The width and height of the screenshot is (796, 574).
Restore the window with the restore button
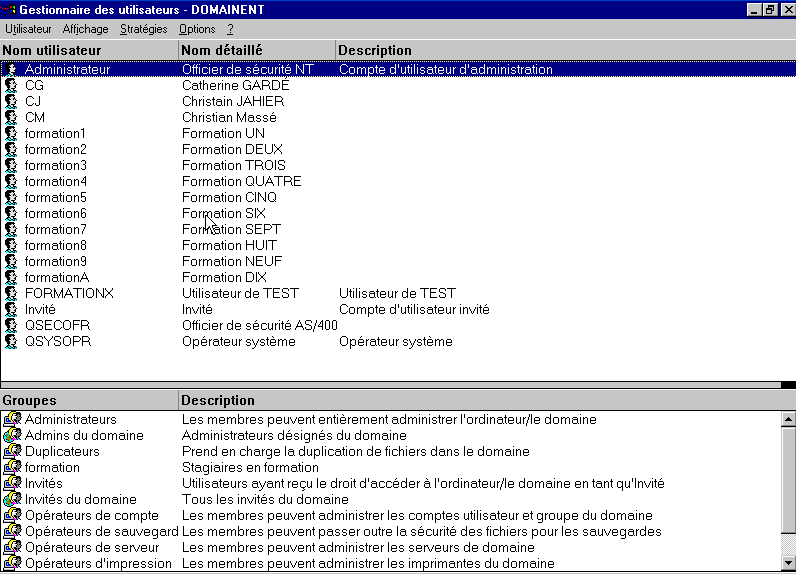click(x=770, y=10)
